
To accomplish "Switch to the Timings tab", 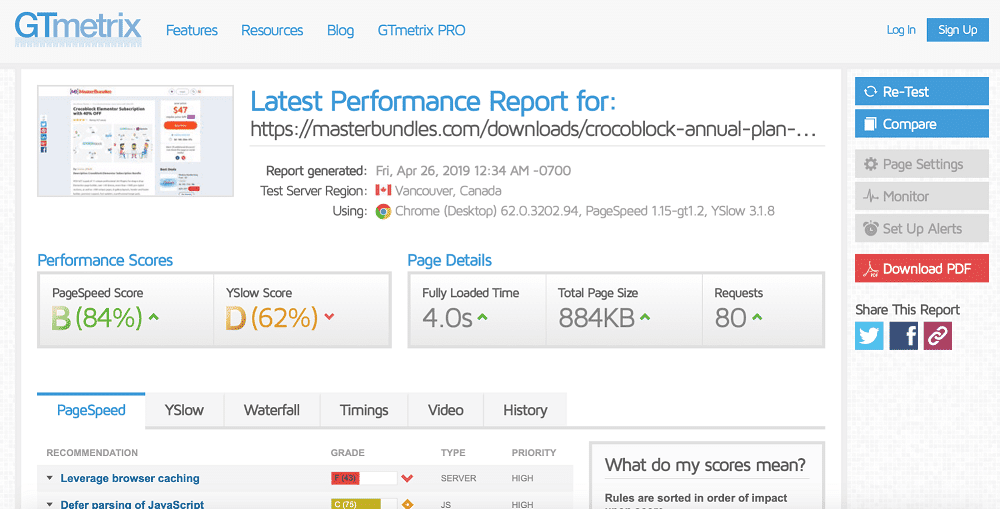I will [x=364, y=410].
